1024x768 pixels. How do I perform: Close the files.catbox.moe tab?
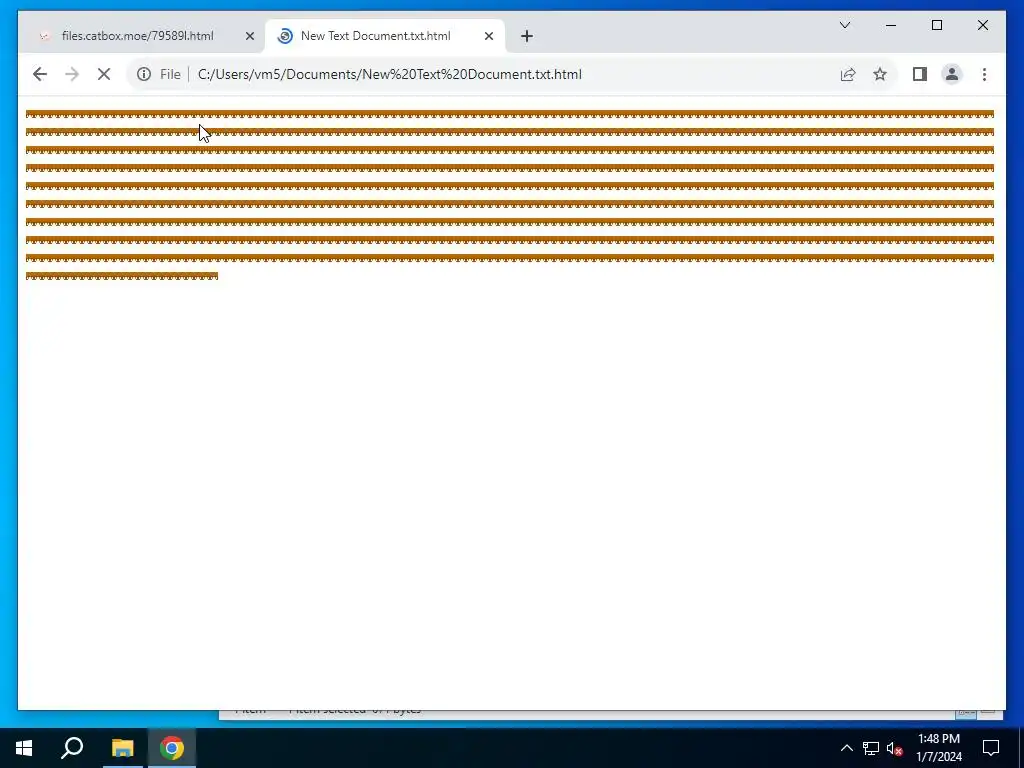(249, 36)
